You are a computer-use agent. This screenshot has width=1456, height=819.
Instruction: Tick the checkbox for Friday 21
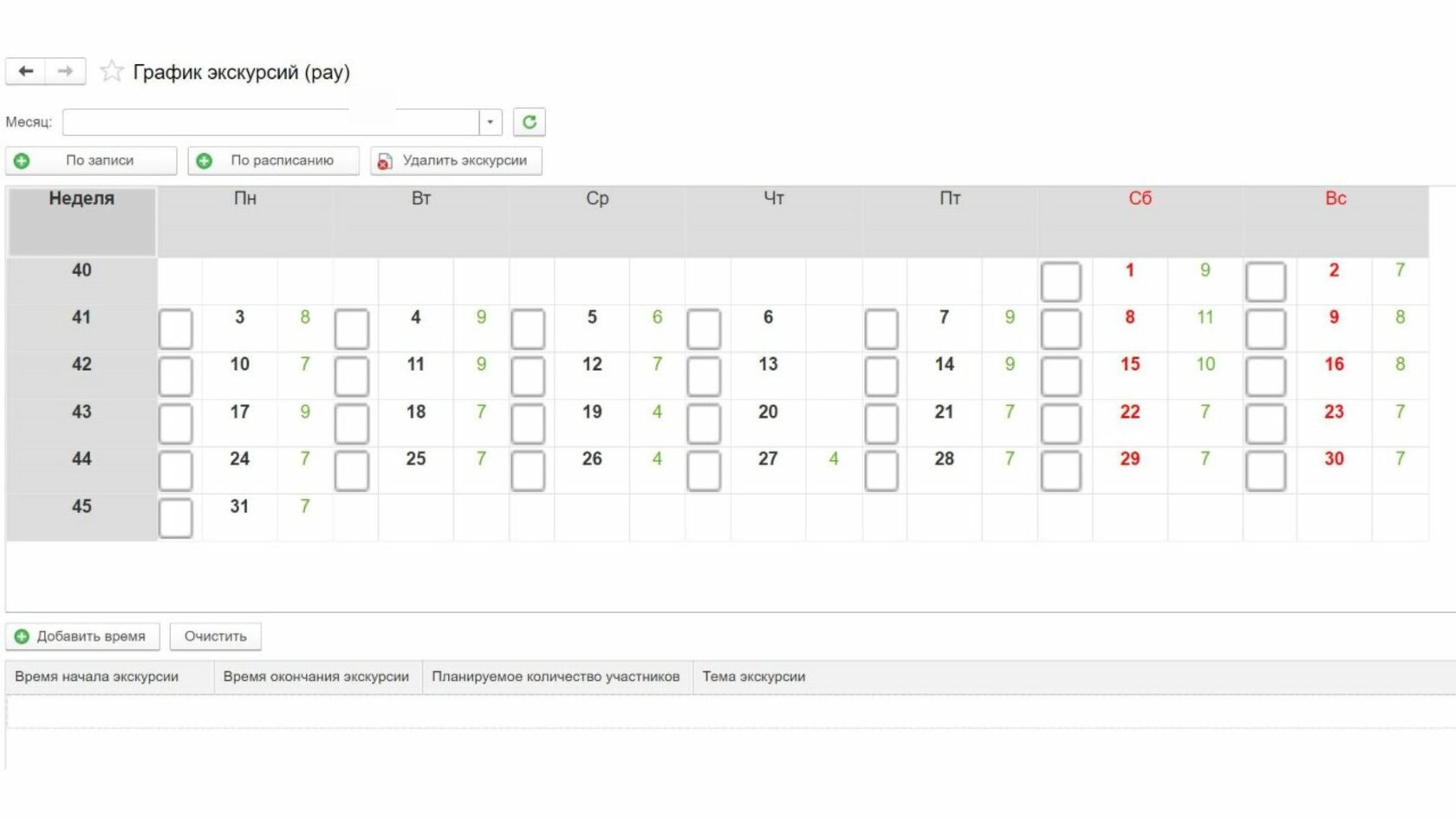[x=881, y=424]
